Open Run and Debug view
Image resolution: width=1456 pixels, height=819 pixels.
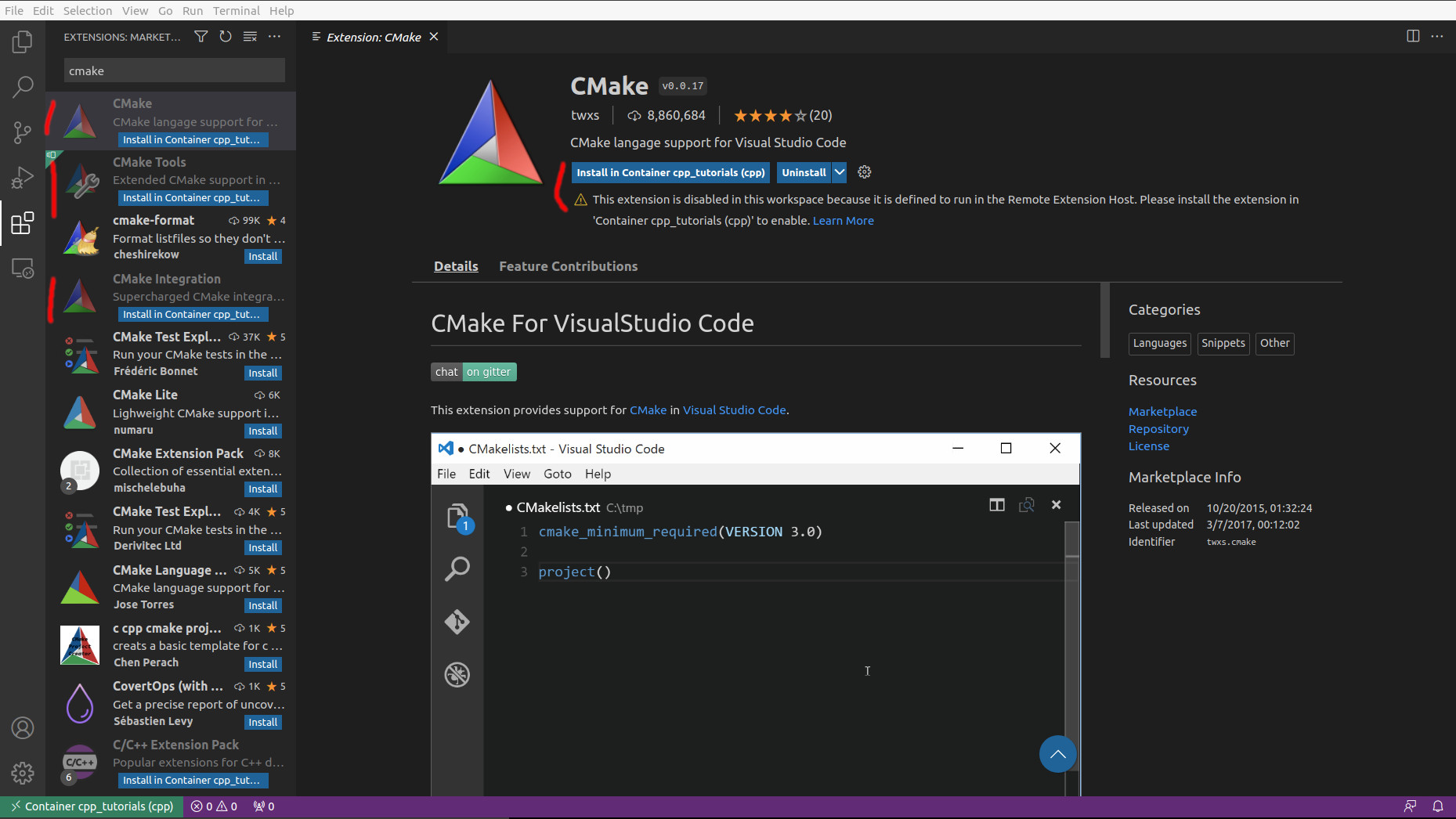point(23,179)
